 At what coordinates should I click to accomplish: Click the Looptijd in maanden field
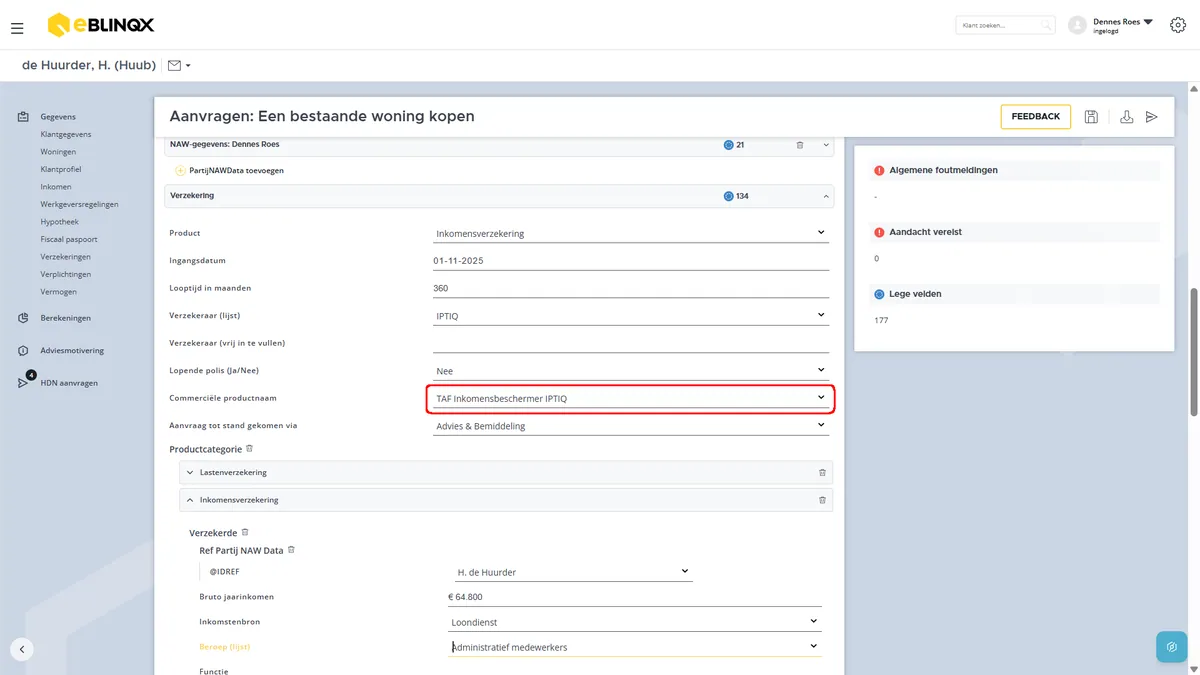pos(630,288)
